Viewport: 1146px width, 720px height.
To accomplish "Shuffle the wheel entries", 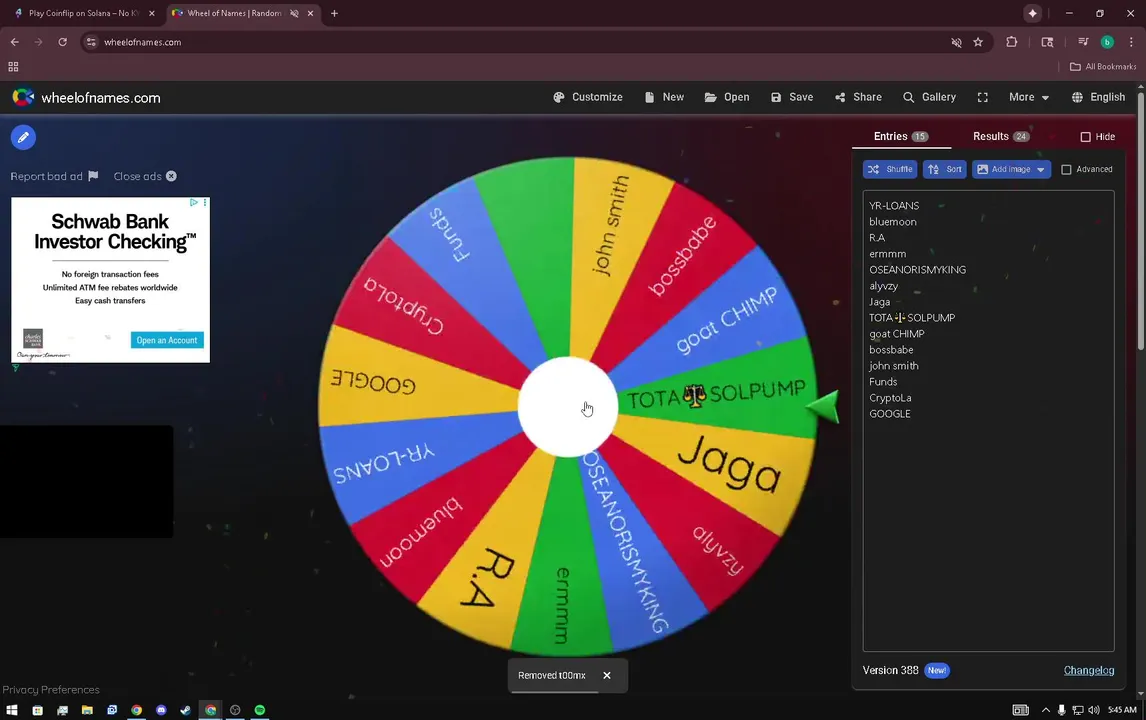I will click(x=890, y=170).
